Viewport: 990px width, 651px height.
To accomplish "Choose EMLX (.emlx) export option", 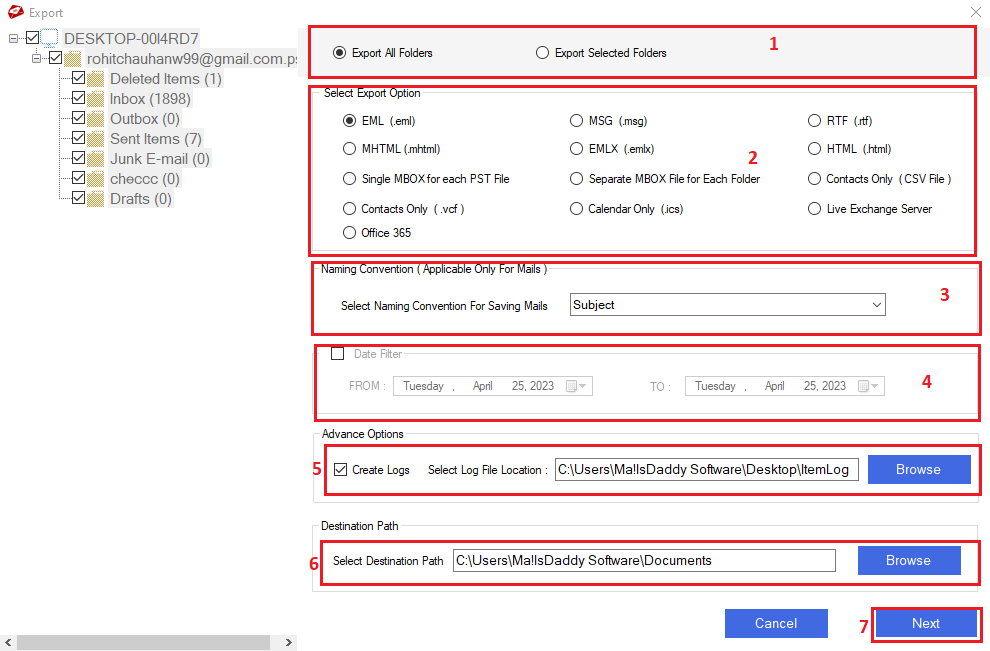I will [x=576, y=149].
